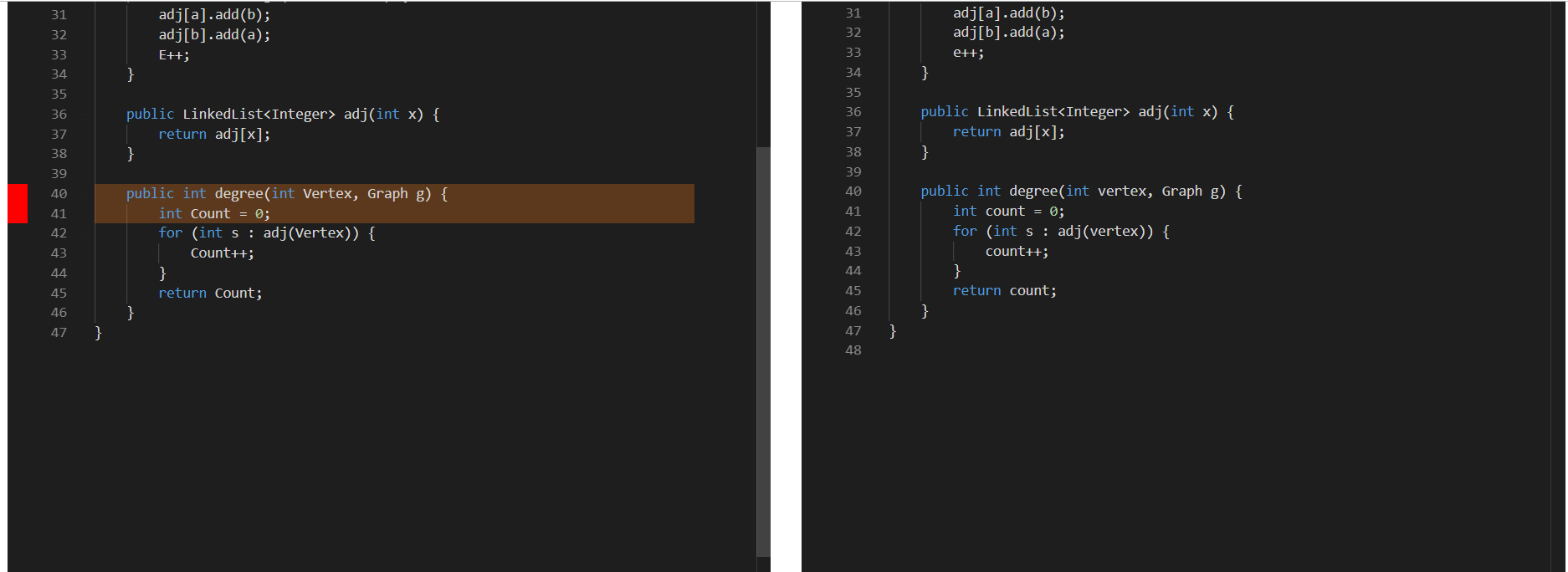
Task: Click 'return count;' in right pane
Action: pyautogui.click(x=1004, y=290)
